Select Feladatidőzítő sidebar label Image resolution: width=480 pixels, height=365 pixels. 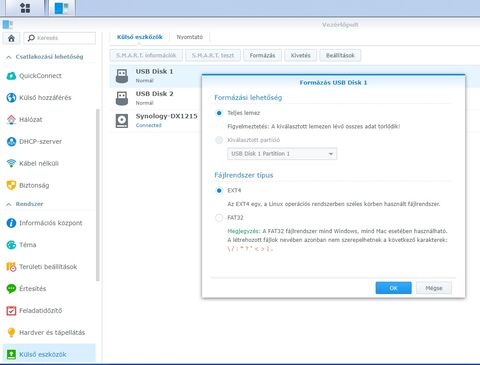point(41,311)
